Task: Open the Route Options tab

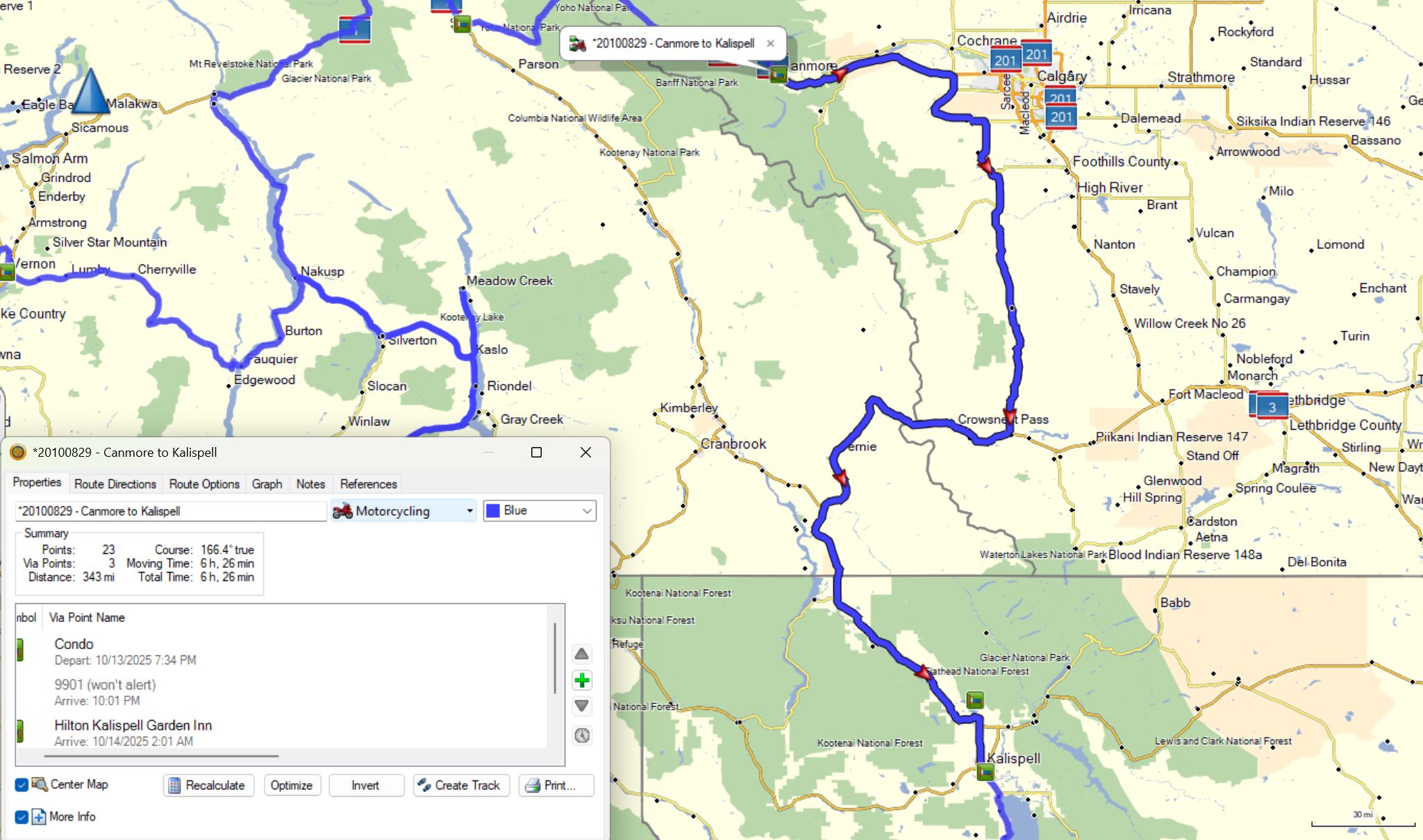Action: [204, 484]
